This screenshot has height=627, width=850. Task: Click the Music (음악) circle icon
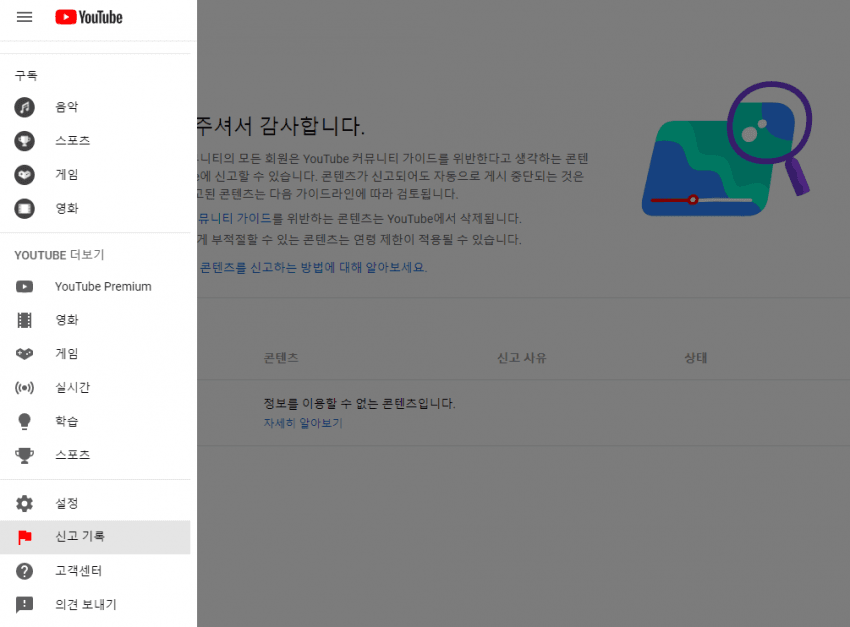24,107
